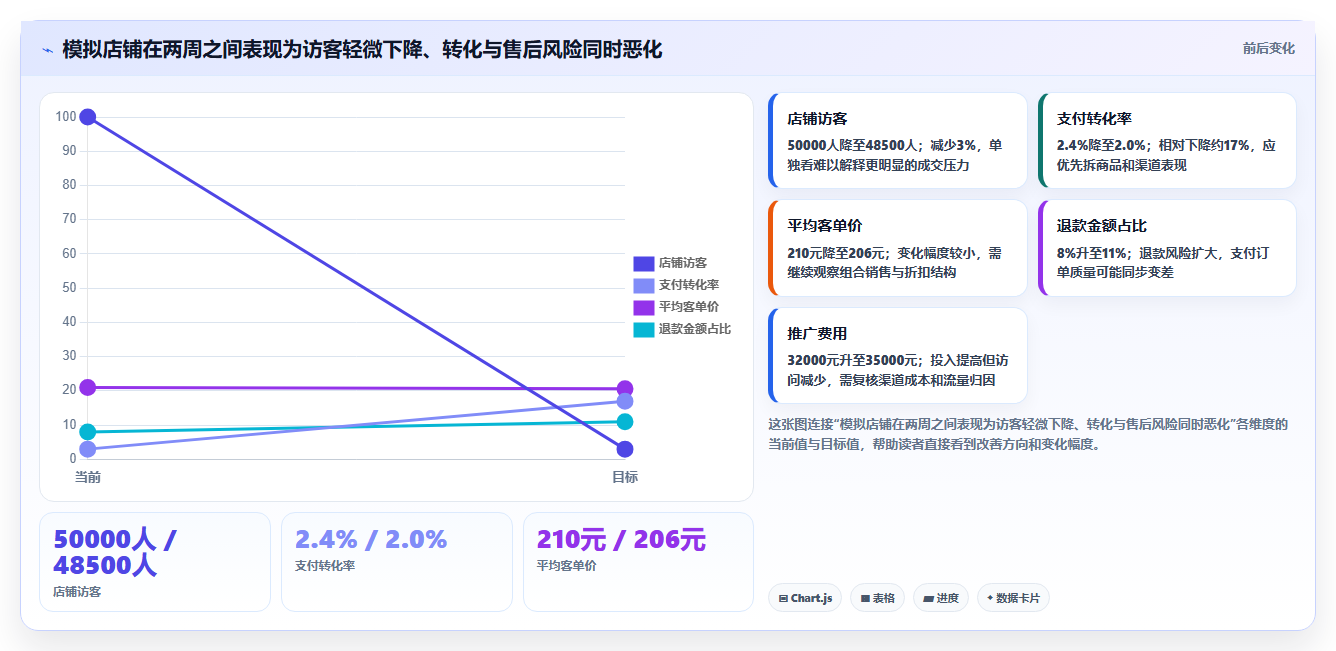
Task: Click the 50000人 / 48500人 metric value
Action: 115,552
